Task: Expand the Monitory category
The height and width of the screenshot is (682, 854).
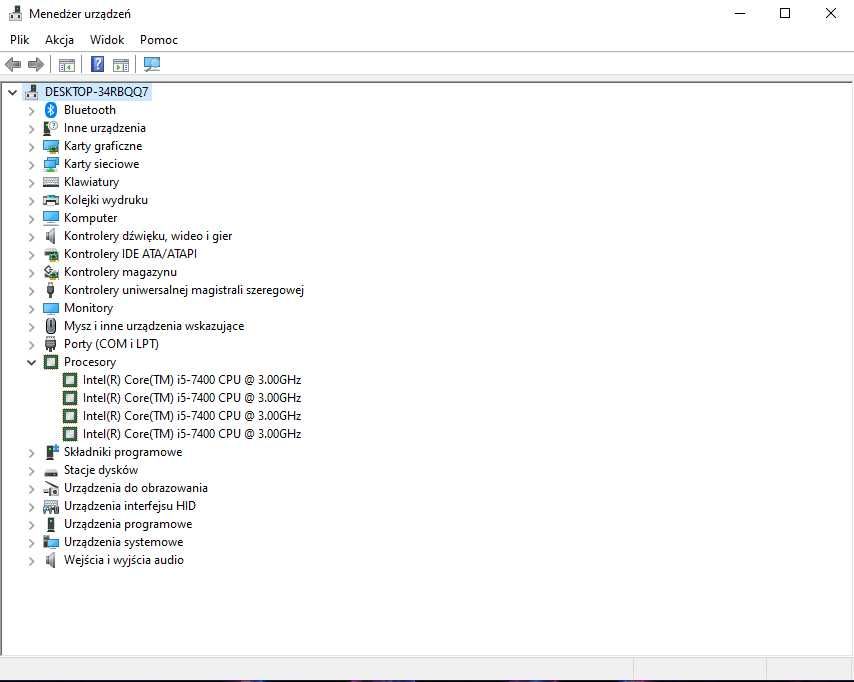Action: pyautogui.click(x=32, y=308)
